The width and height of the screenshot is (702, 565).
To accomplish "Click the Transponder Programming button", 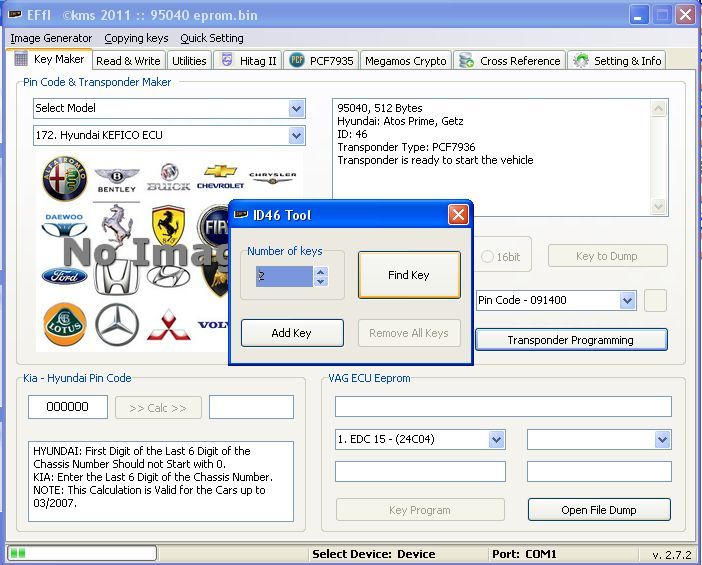I will [570, 340].
